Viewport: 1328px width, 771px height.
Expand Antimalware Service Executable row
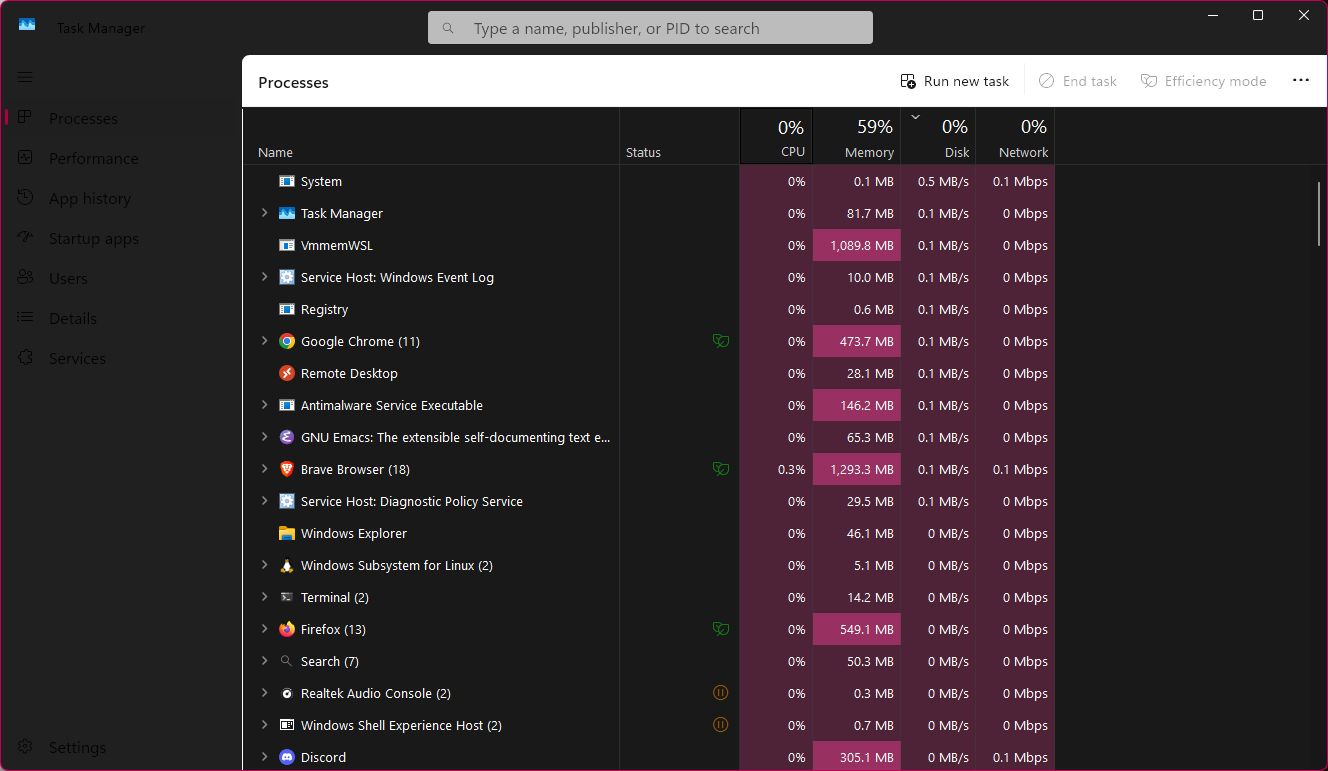point(264,405)
